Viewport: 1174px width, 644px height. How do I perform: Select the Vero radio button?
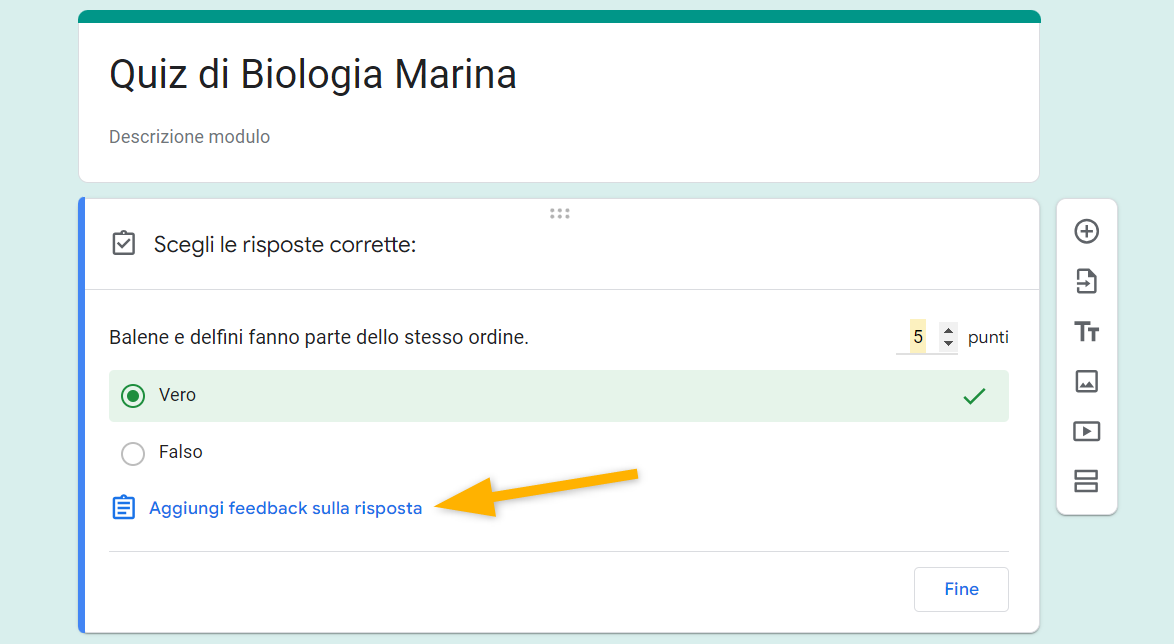pyautogui.click(x=133, y=396)
